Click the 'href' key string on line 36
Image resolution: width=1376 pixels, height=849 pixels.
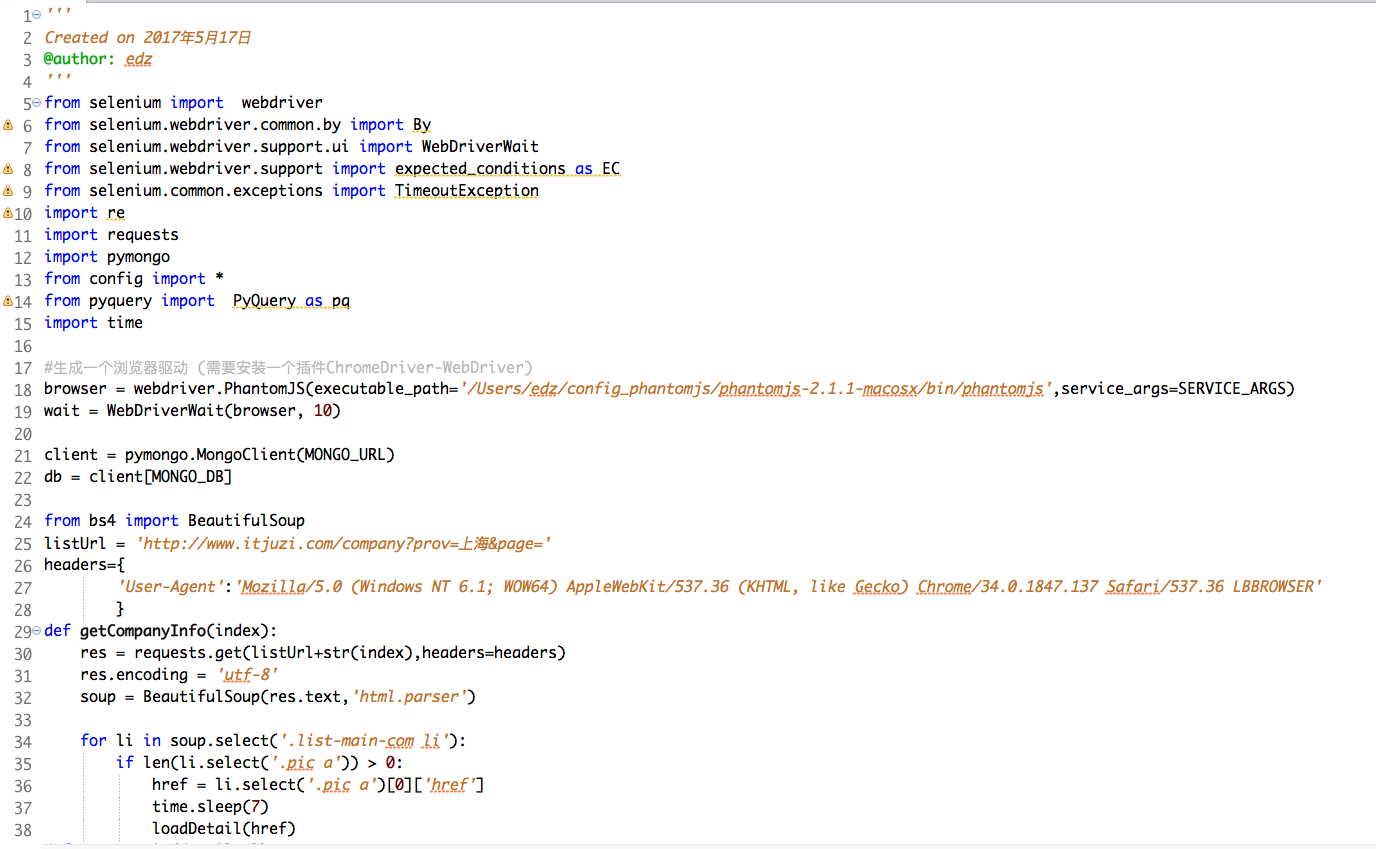(449, 785)
